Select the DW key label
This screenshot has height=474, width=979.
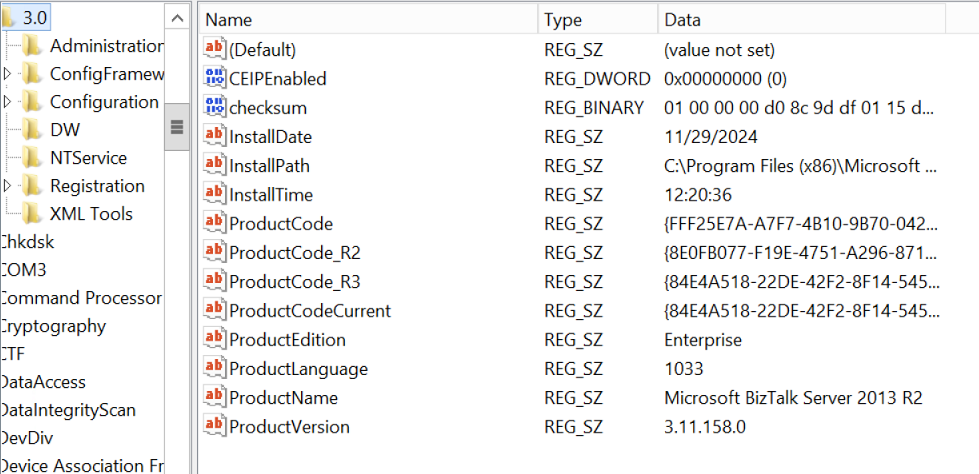pos(65,130)
